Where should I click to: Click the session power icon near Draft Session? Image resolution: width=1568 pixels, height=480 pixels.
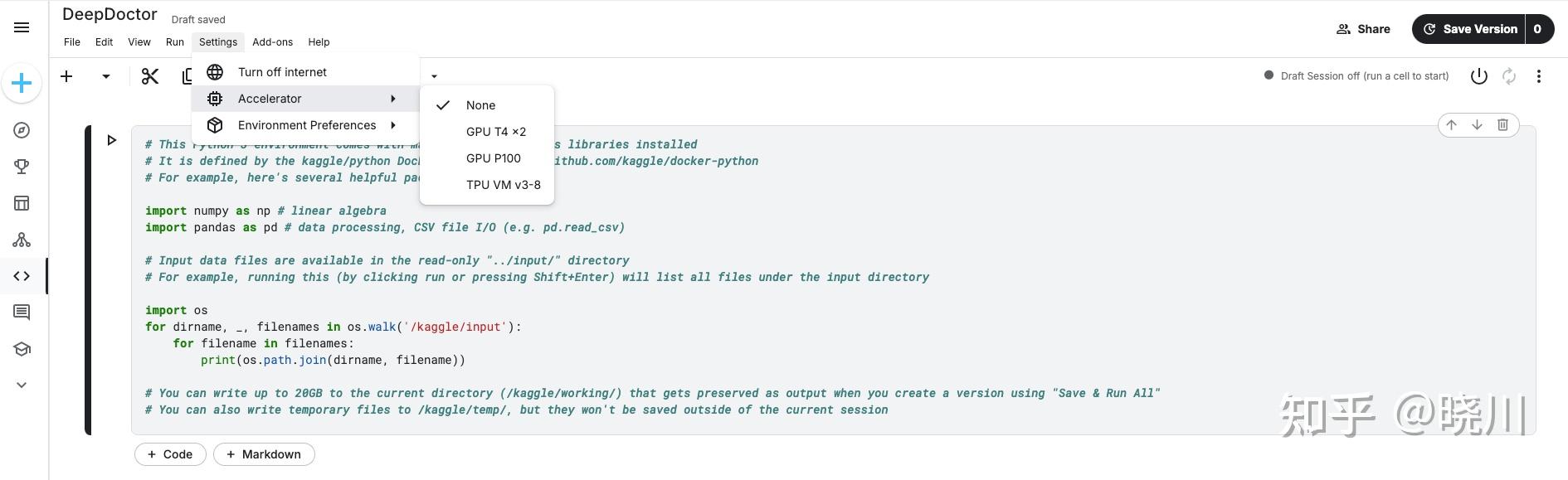click(x=1479, y=75)
